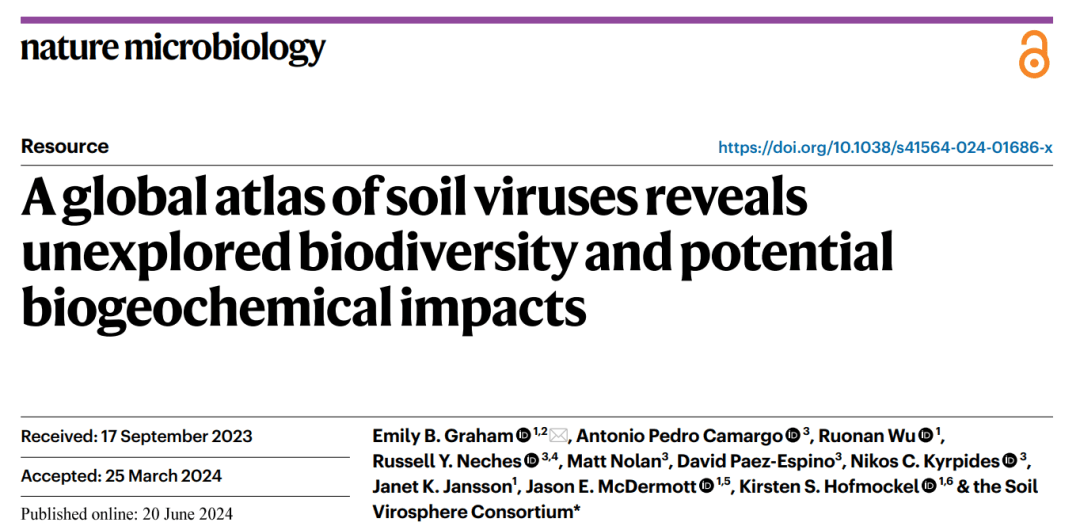Viewport: 1080px width, 530px height.
Task: Click the Resource article type label
Action: tap(65, 147)
